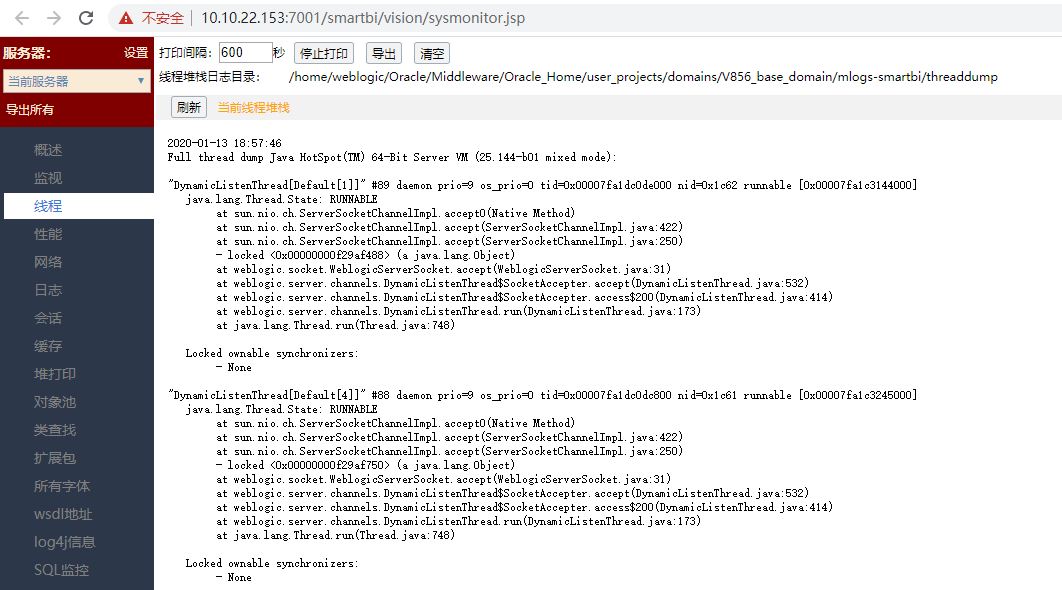Open the log4j信息 menu item
The width and height of the screenshot is (1062, 590).
64,542
